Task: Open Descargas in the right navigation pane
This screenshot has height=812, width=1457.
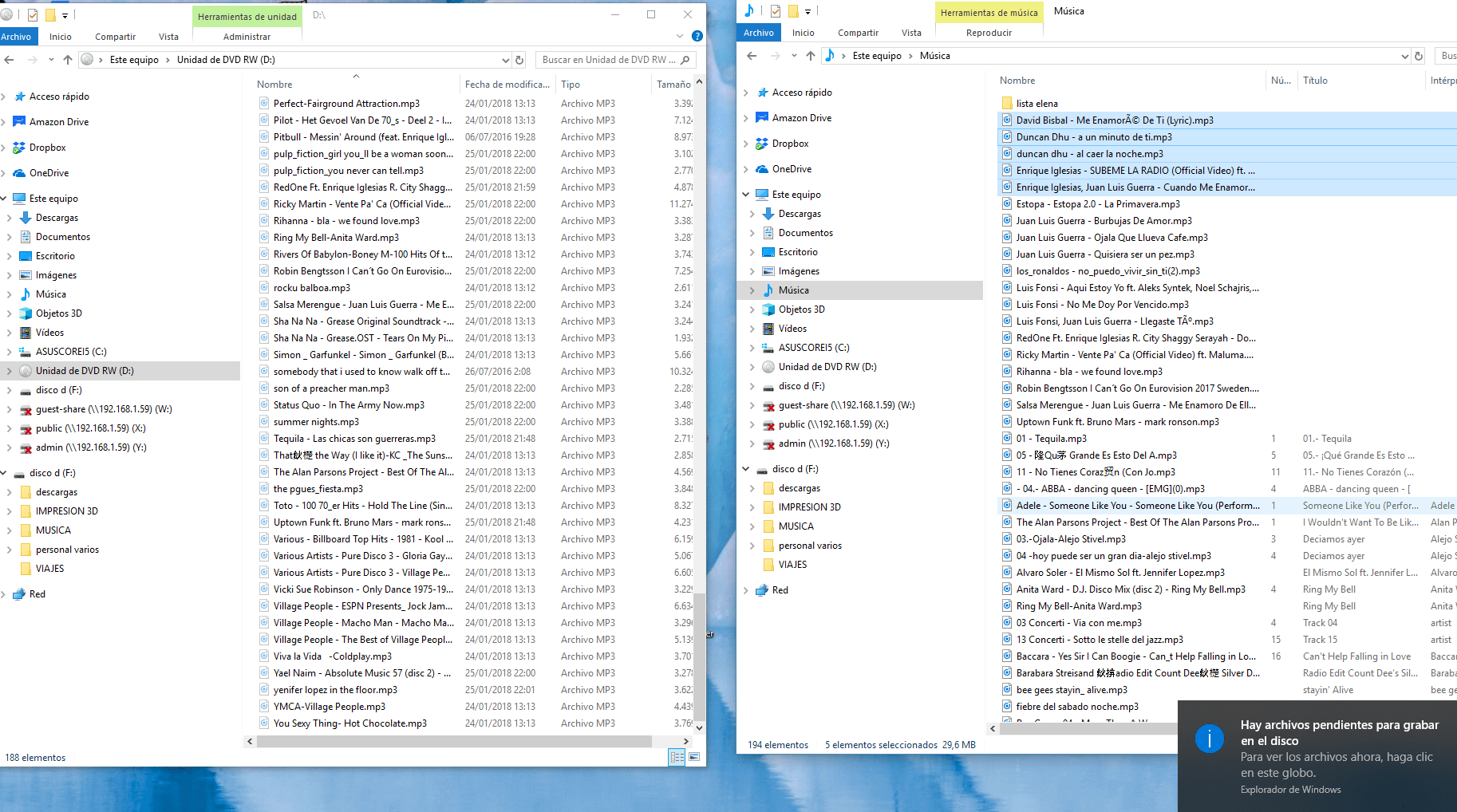Action: click(799, 213)
